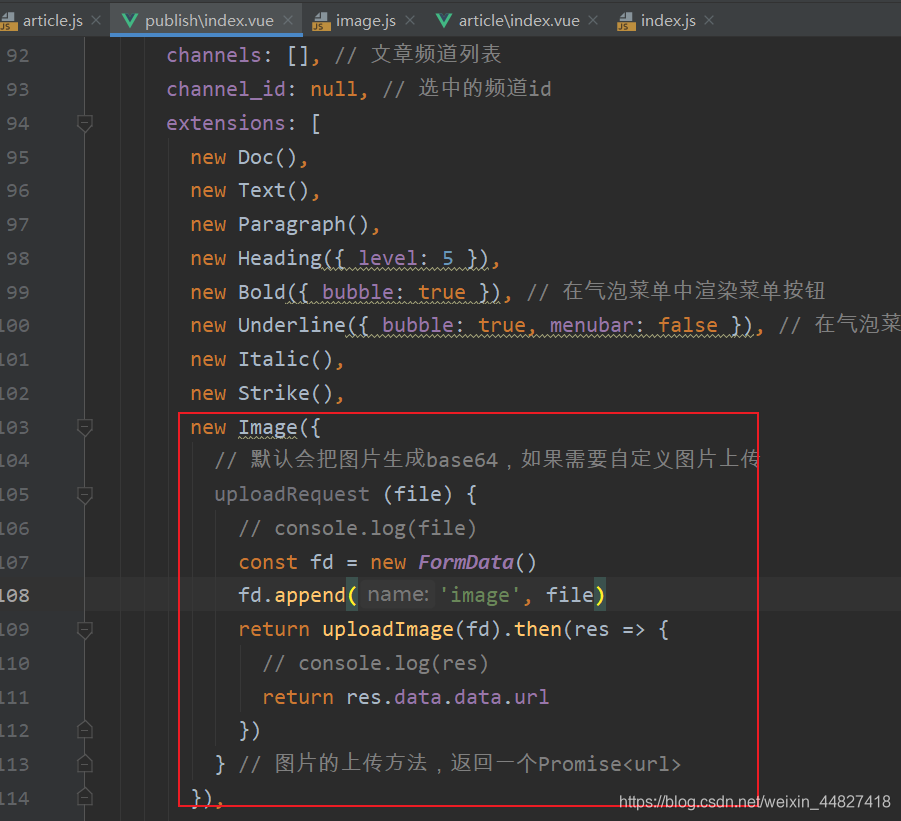Click Bold on line 99

tap(261, 292)
